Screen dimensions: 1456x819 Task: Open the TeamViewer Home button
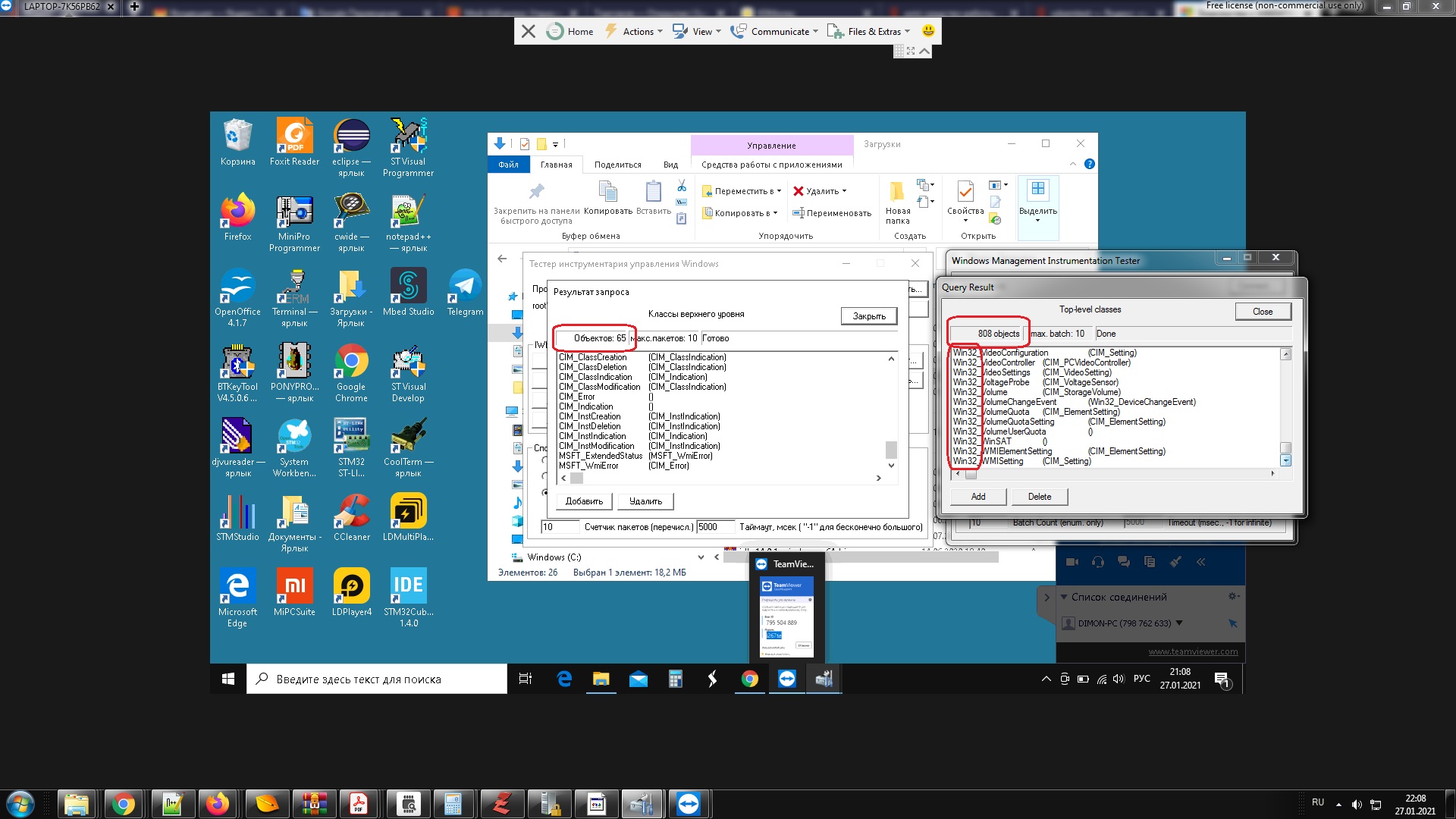point(570,31)
